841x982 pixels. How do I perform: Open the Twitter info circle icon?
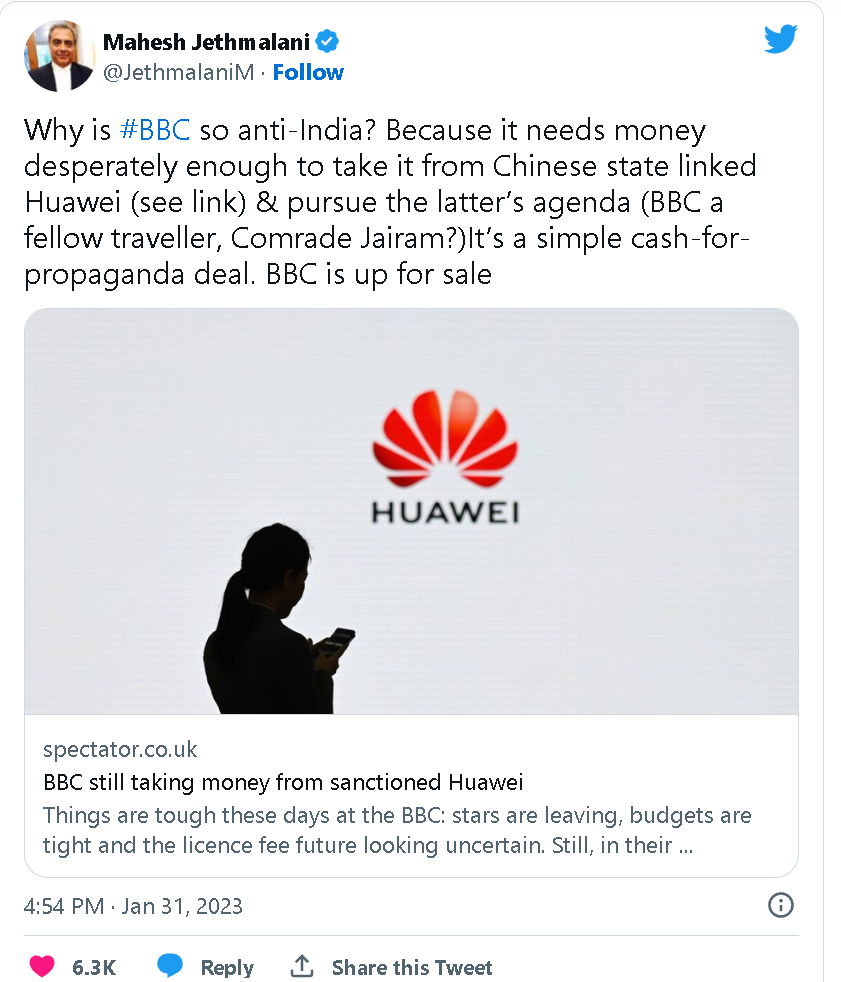[x=780, y=906]
